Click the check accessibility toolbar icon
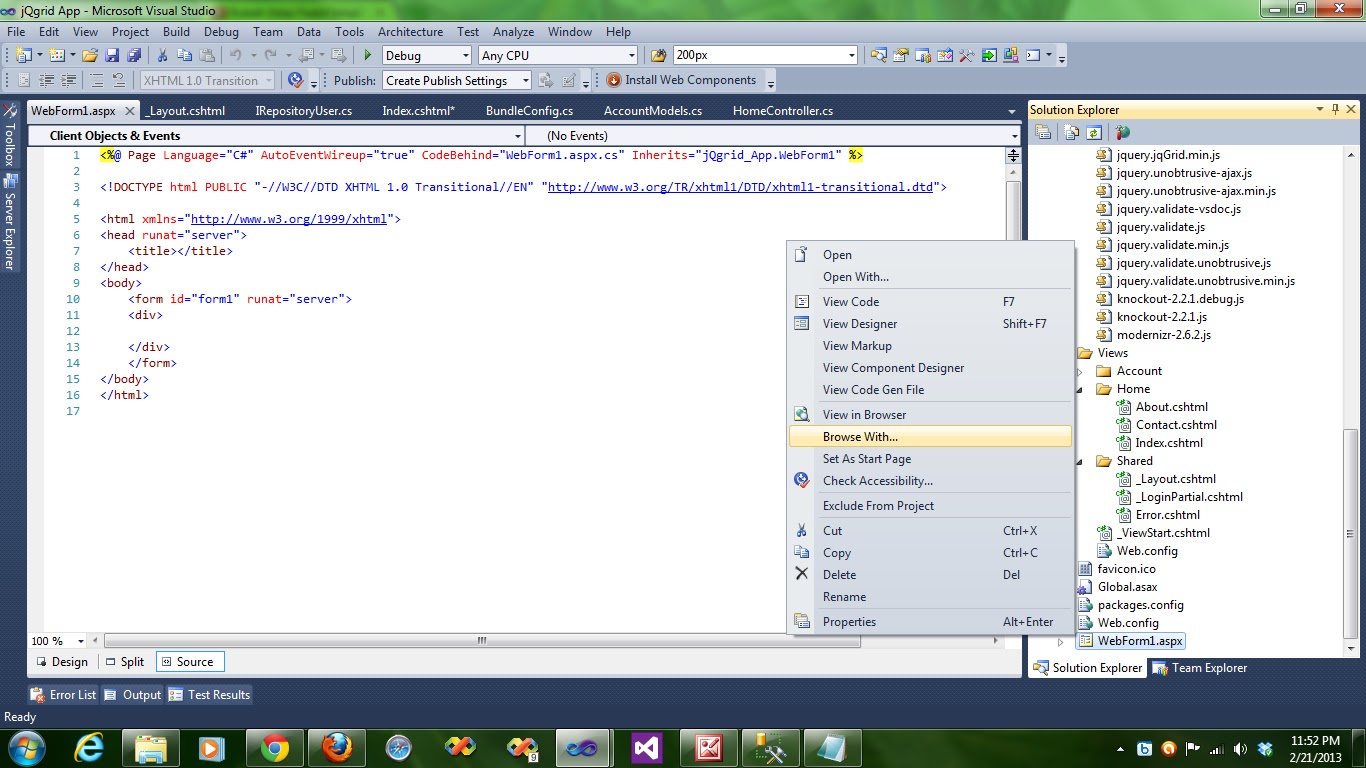 295,81
